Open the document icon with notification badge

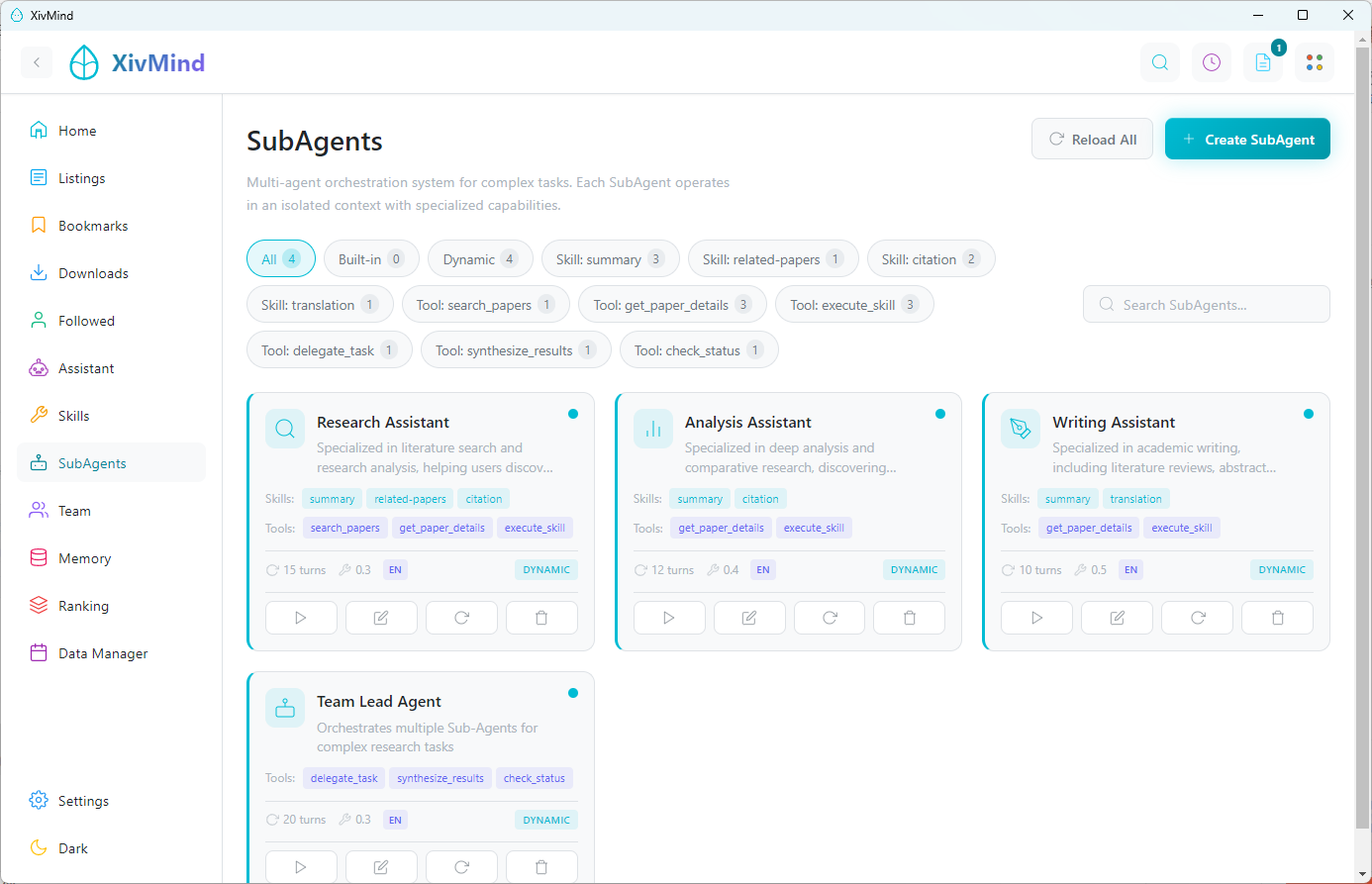tap(1263, 62)
